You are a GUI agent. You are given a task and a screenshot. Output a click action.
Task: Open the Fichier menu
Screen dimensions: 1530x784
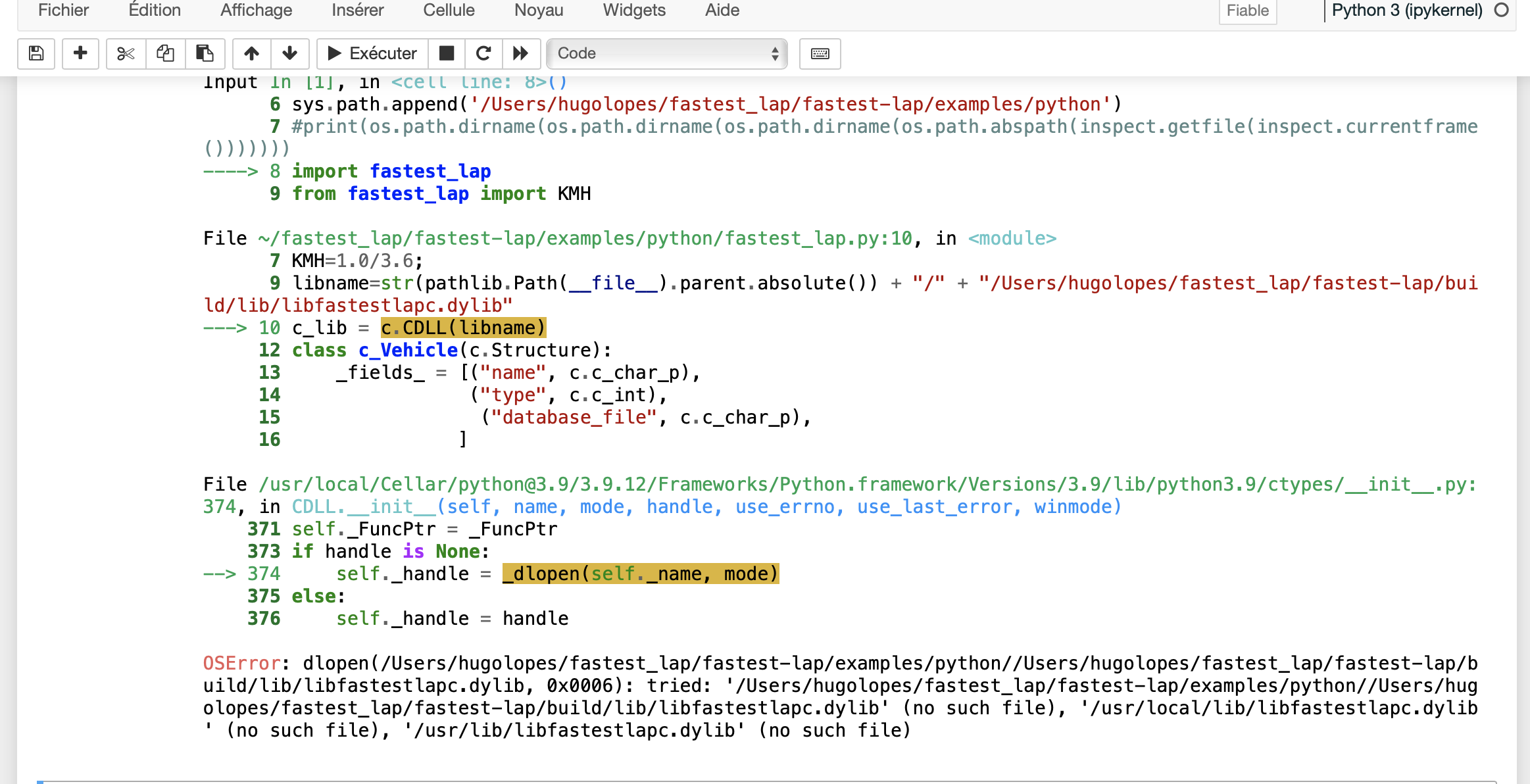(63, 11)
